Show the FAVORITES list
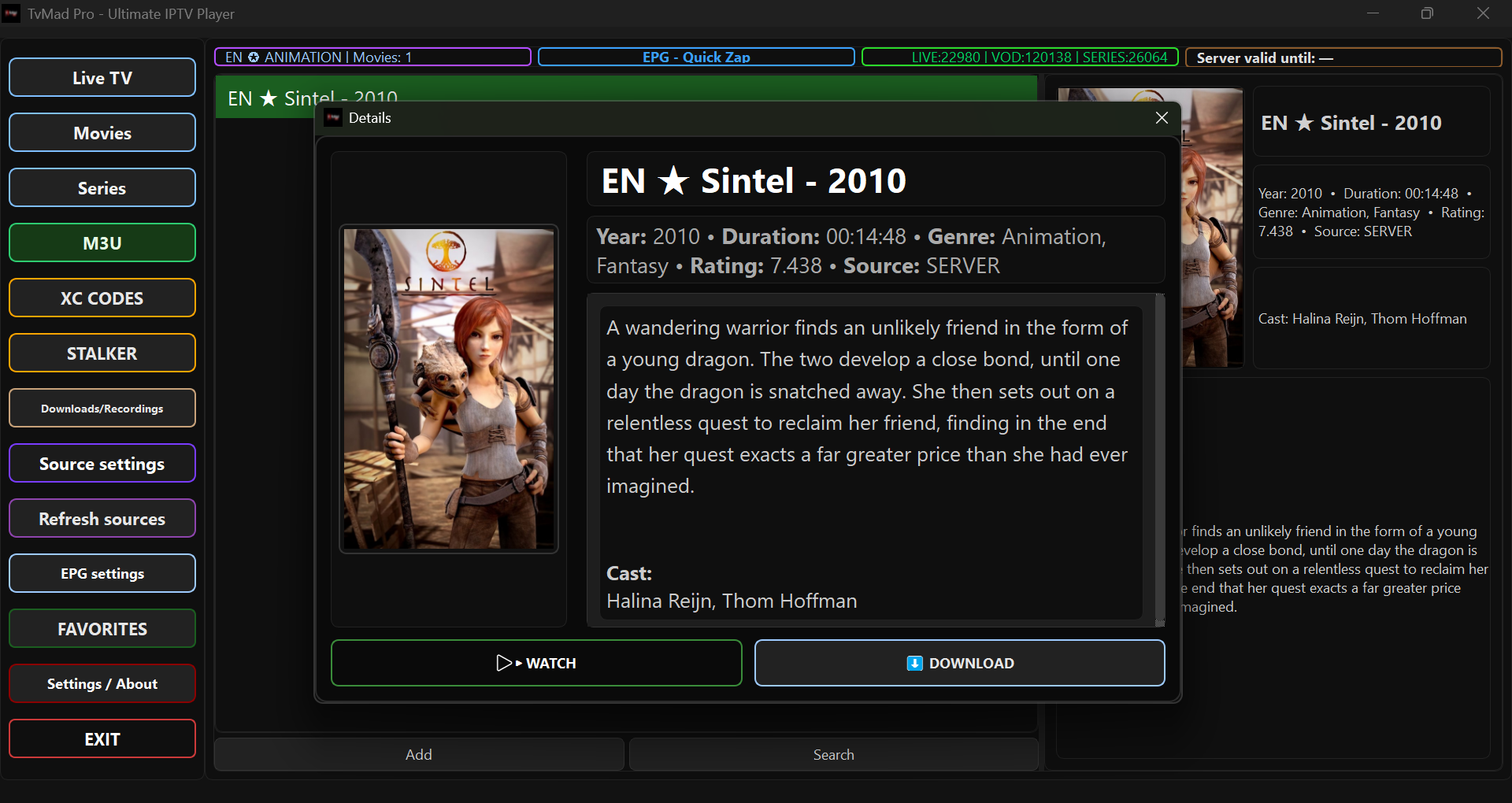1512x803 pixels. [102, 629]
